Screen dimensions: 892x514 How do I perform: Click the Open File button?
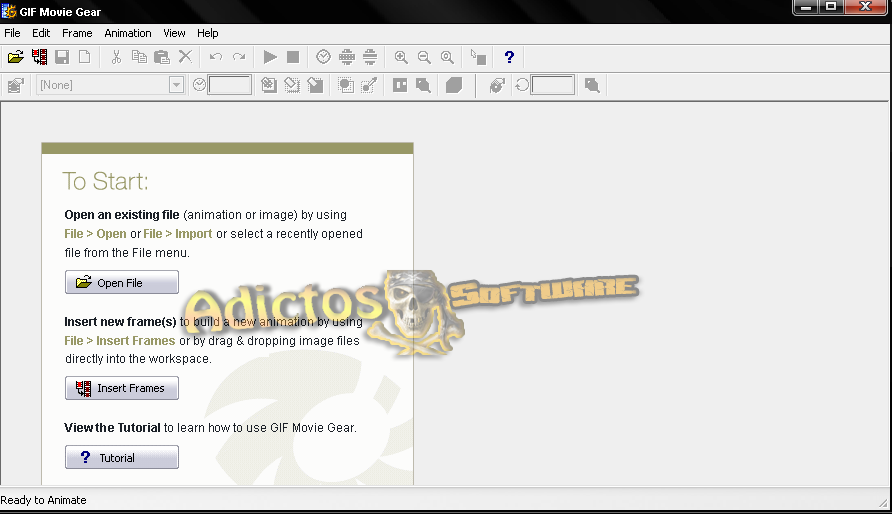(x=122, y=283)
